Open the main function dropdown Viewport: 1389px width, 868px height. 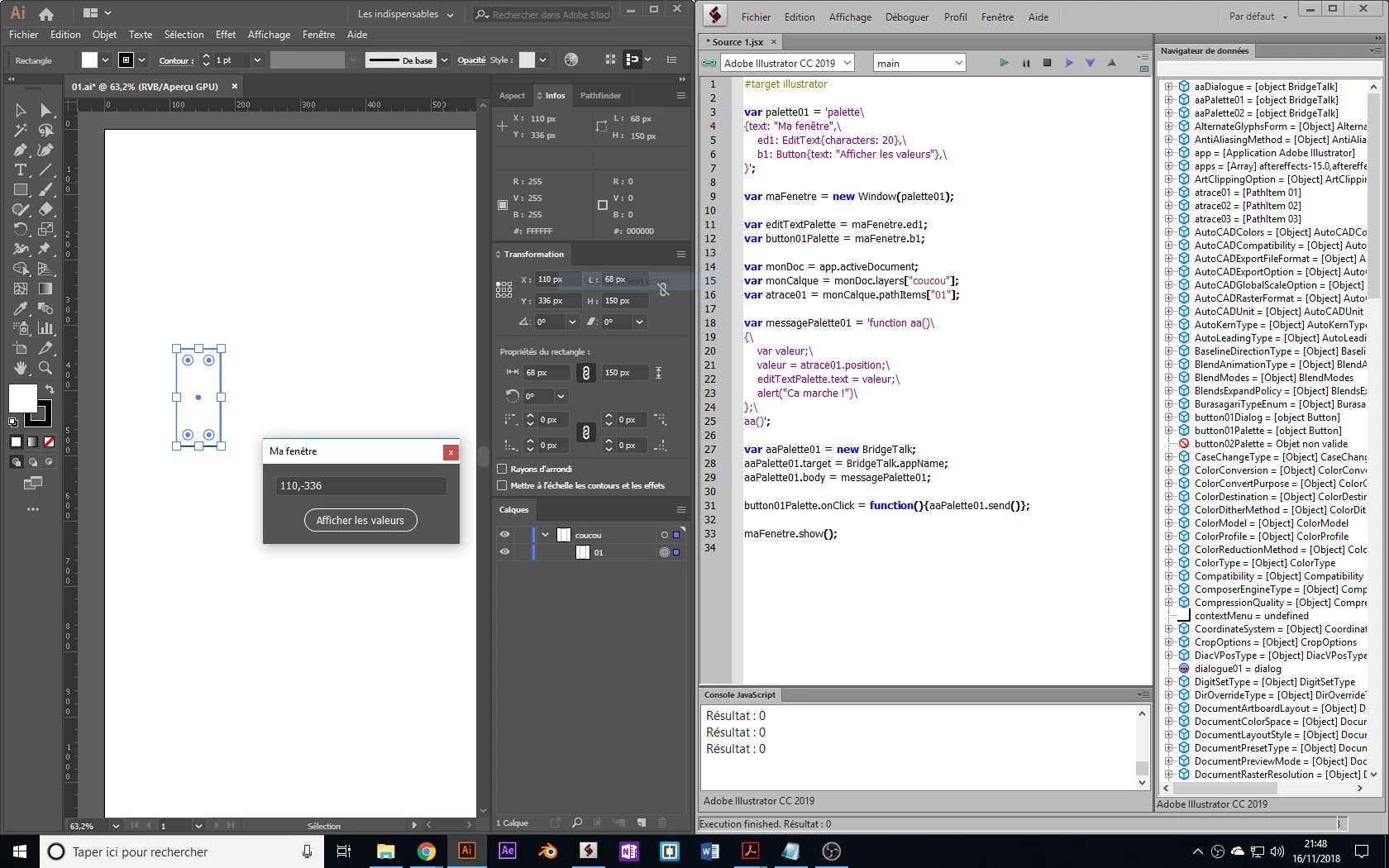(x=919, y=63)
